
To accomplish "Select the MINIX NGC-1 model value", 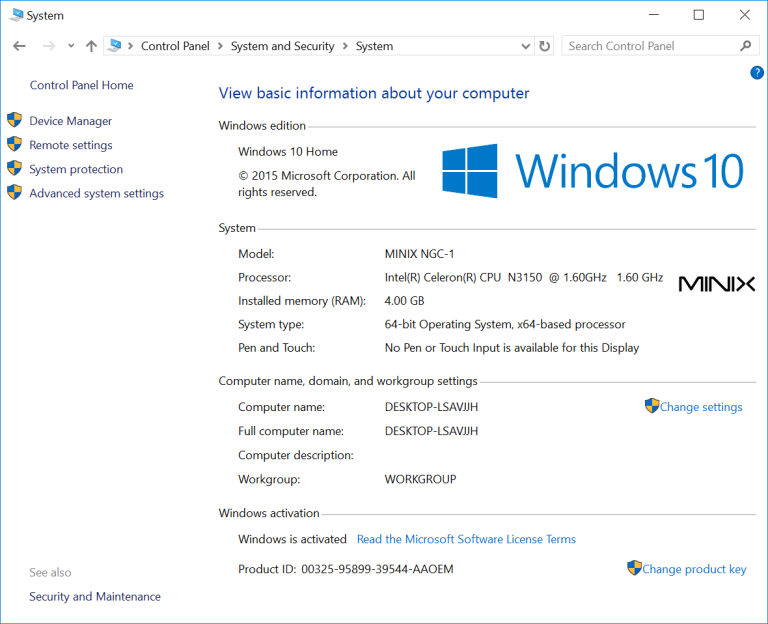I will [419, 254].
